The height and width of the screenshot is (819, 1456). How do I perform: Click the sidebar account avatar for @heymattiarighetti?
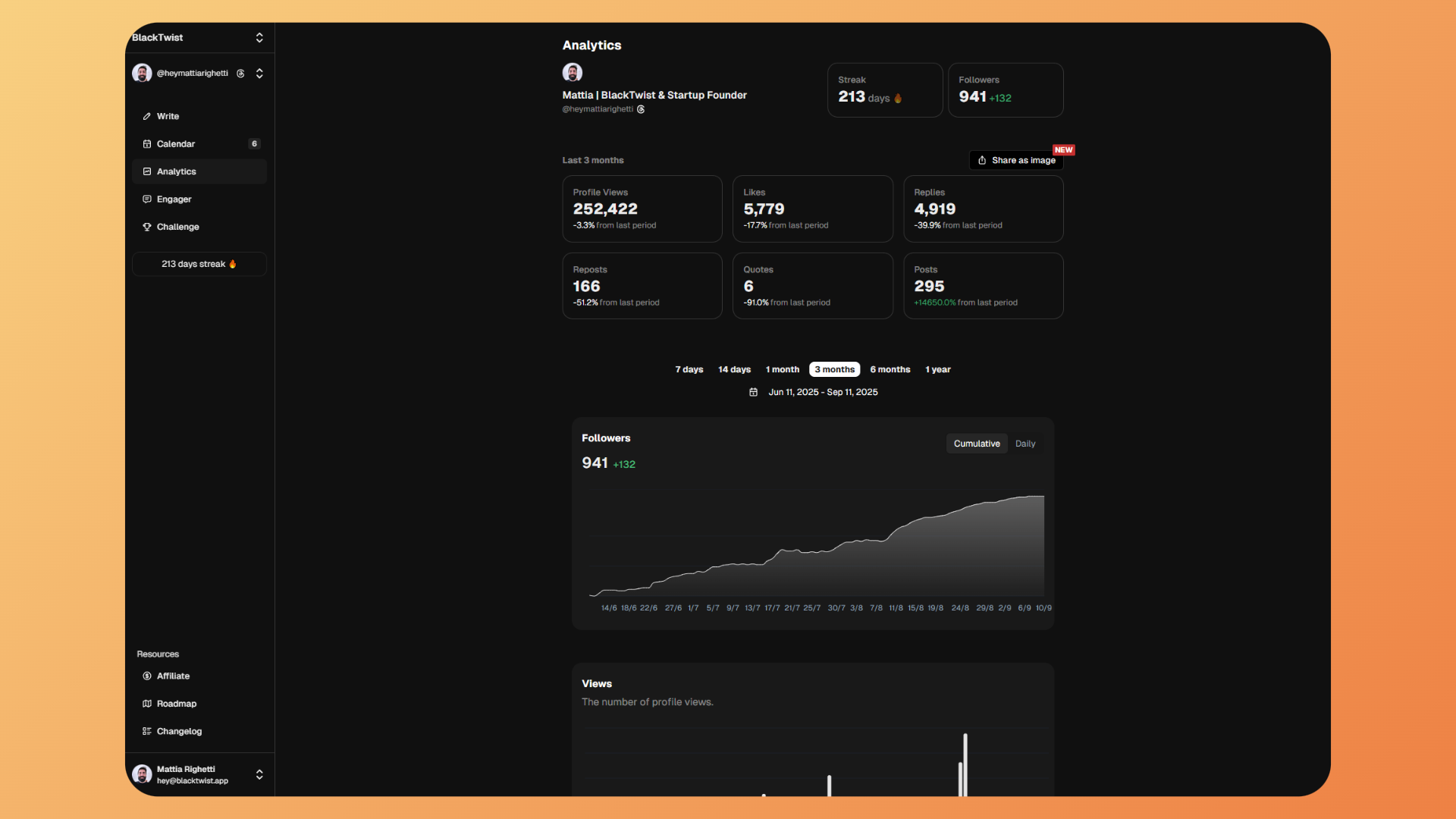coord(142,73)
